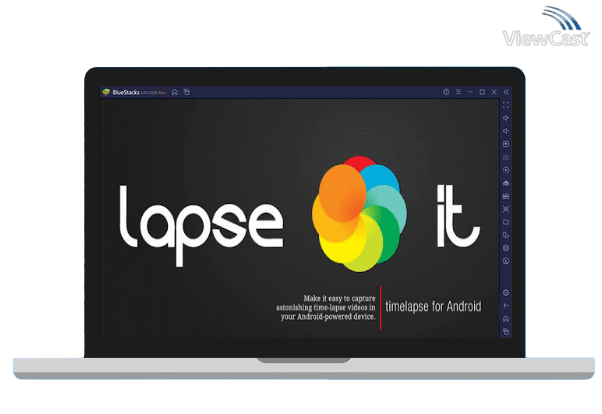The image size is (602, 414).
Task: Toggle BlueStacks fullscreen mode
Action: (x=506, y=105)
